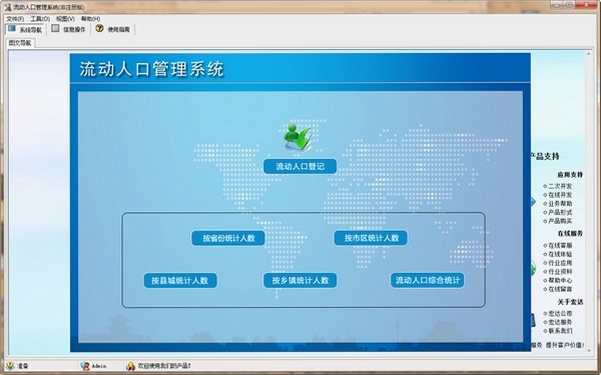Open the 信息操作 toolbar item
Screen dimensions: 601x375
[69, 29]
